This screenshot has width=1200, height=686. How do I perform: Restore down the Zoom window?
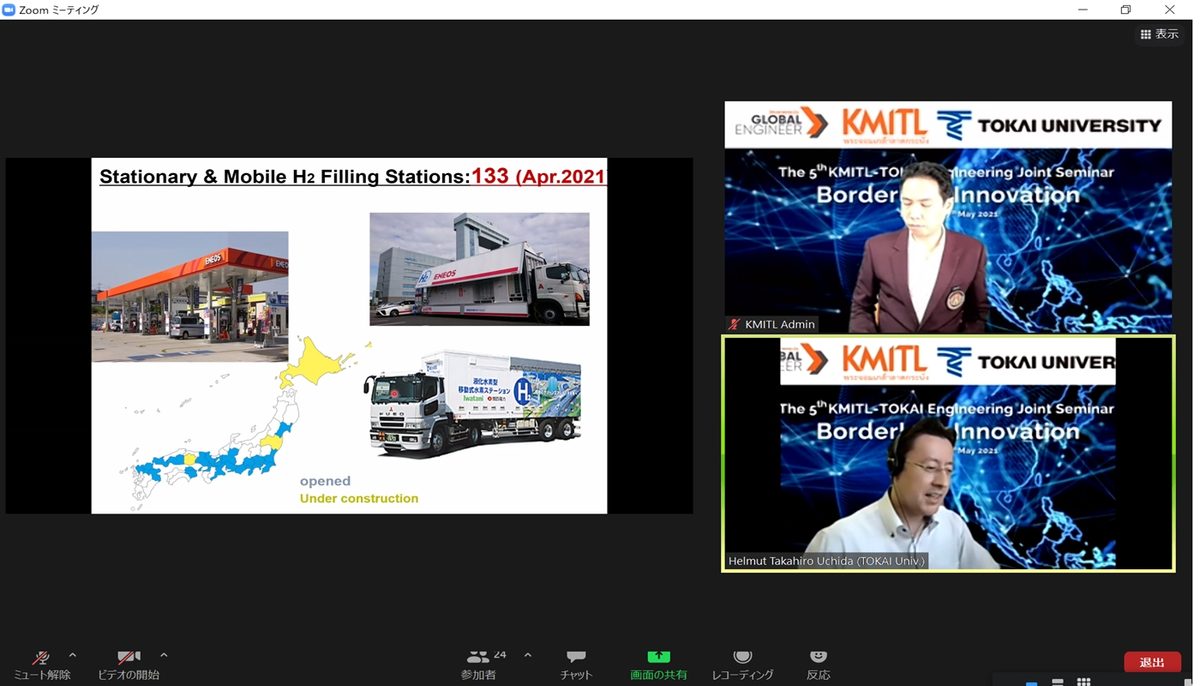[1126, 10]
